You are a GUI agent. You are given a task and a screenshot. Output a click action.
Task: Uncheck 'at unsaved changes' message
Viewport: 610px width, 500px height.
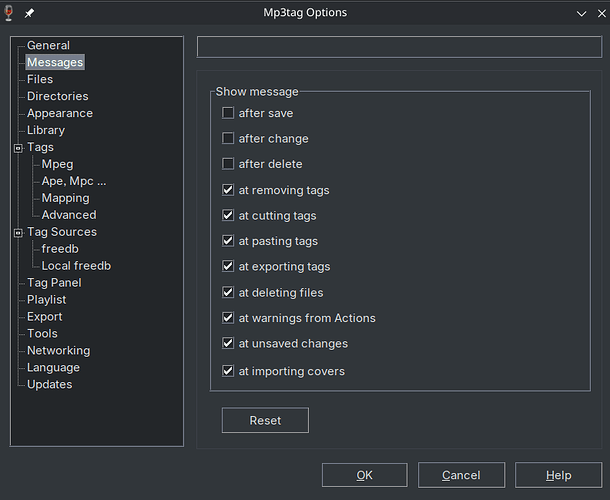pos(228,343)
